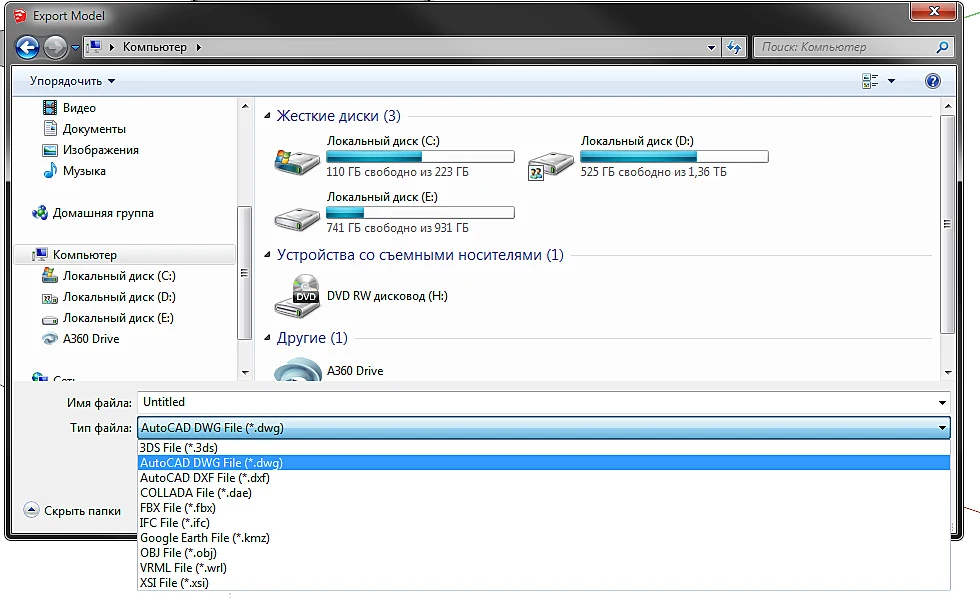
Task: Choose FBX File (*.fbx) format
Action: click(x=544, y=507)
